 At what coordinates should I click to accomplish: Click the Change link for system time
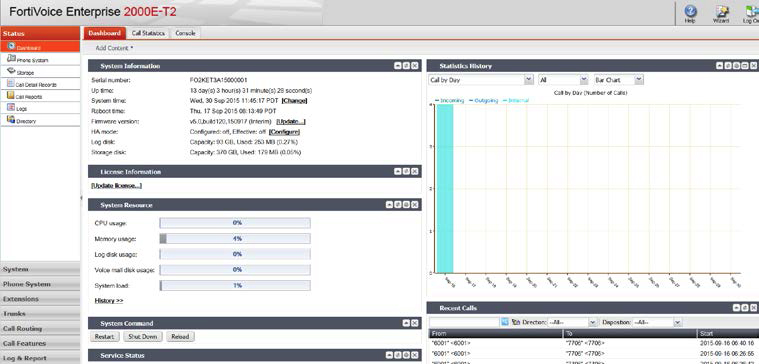tap(294, 101)
